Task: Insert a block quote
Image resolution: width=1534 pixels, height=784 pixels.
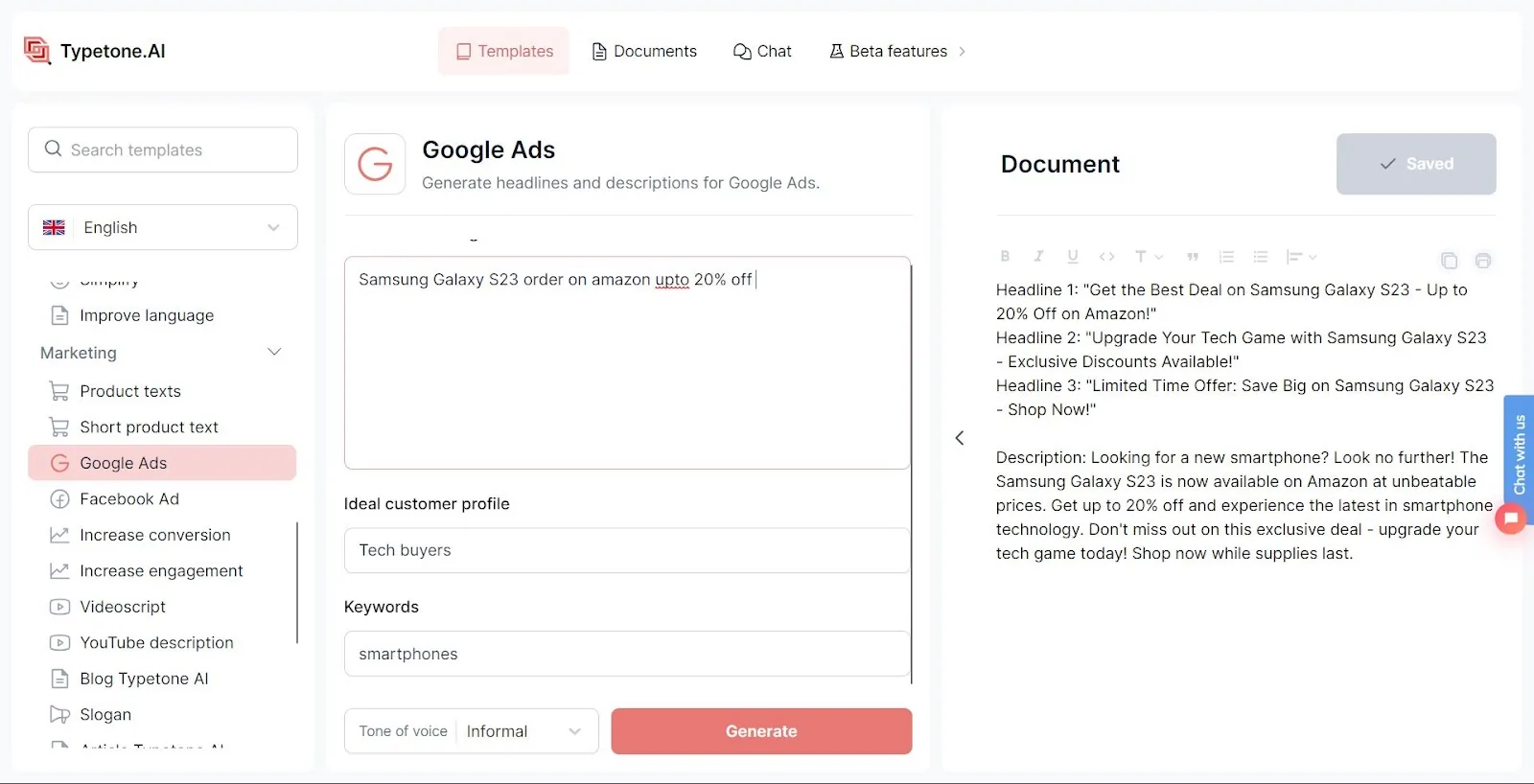Action: (1193, 257)
